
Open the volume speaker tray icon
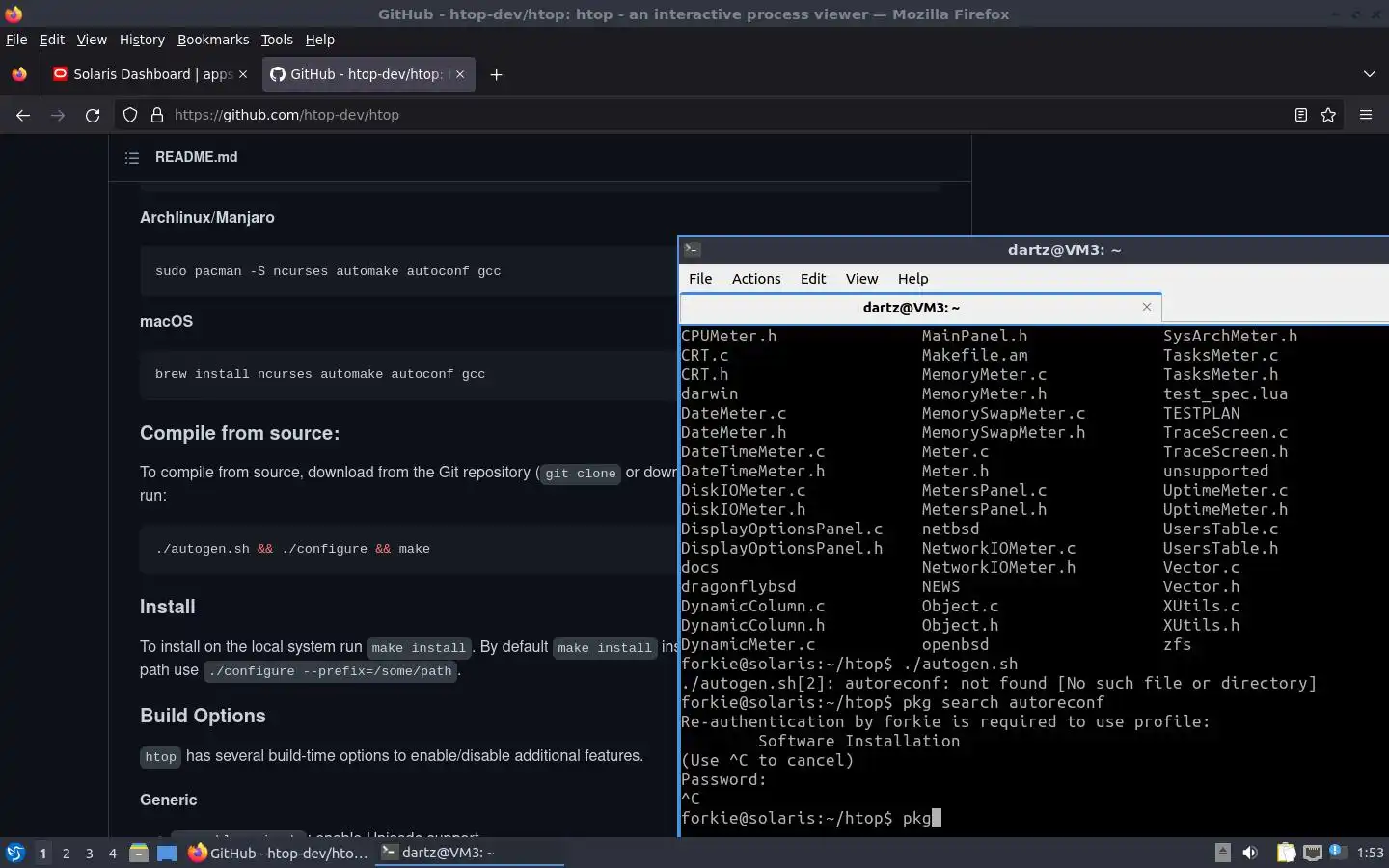pos(1250,853)
